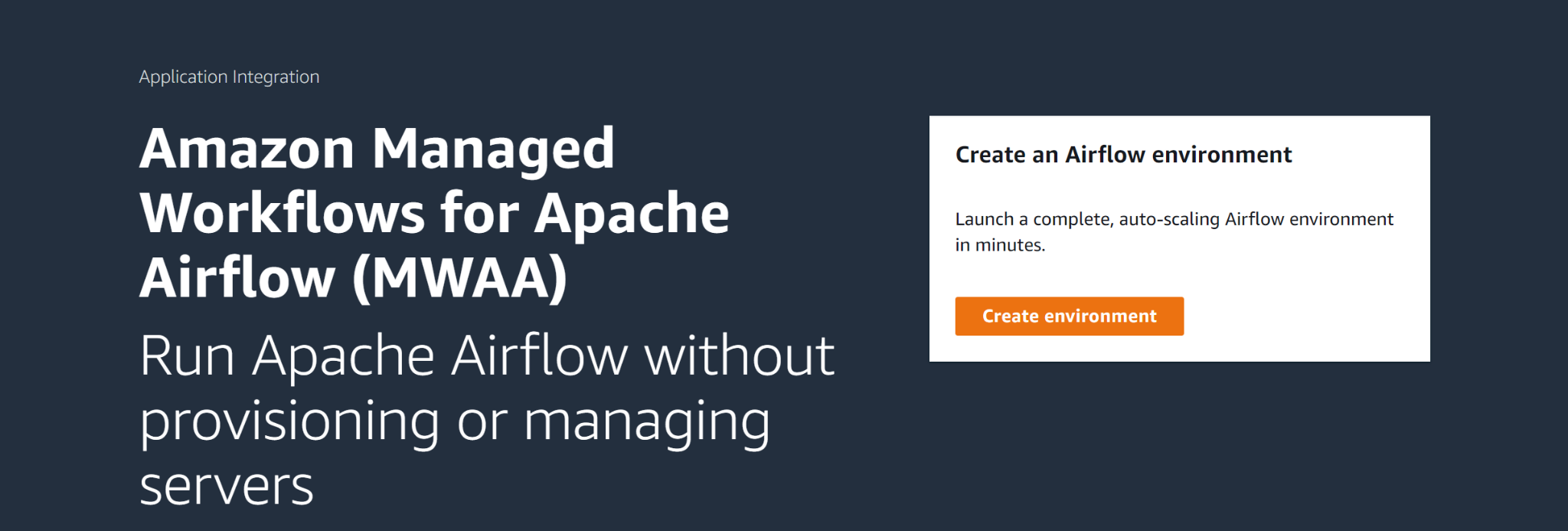Click the word "Managed" in main title
The image size is (1568, 531).
coord(493,149)
